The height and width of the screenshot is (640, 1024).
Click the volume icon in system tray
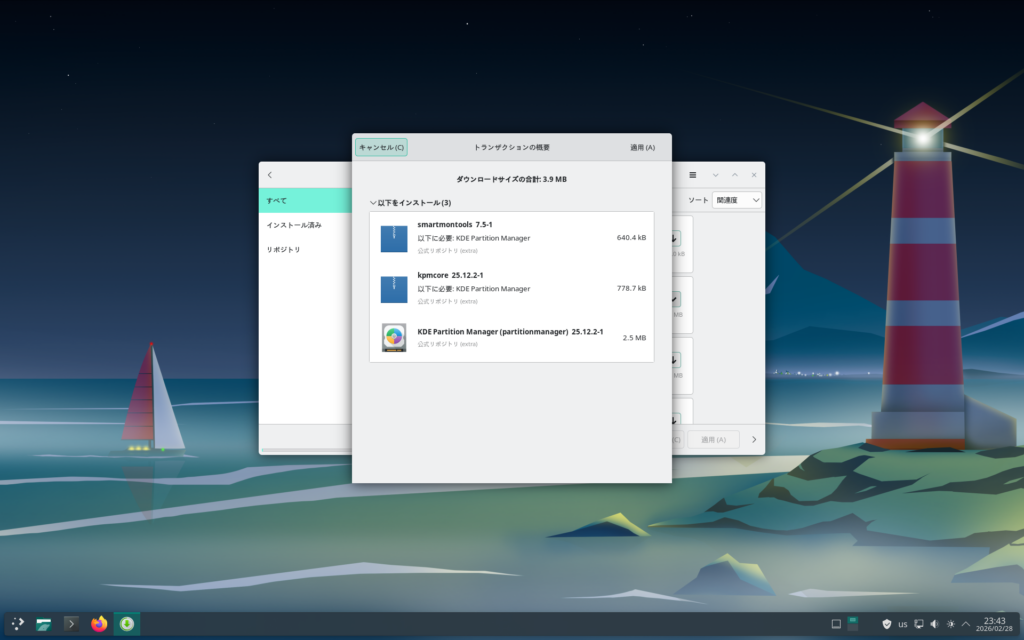(x=934, y=624)
